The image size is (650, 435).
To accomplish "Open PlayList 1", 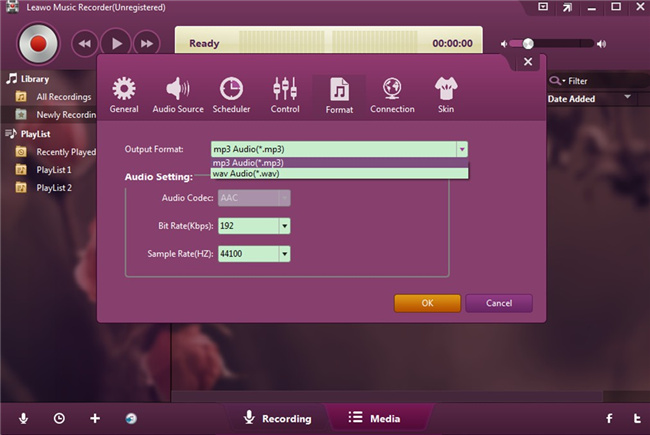I will click(x=43, y=170).
